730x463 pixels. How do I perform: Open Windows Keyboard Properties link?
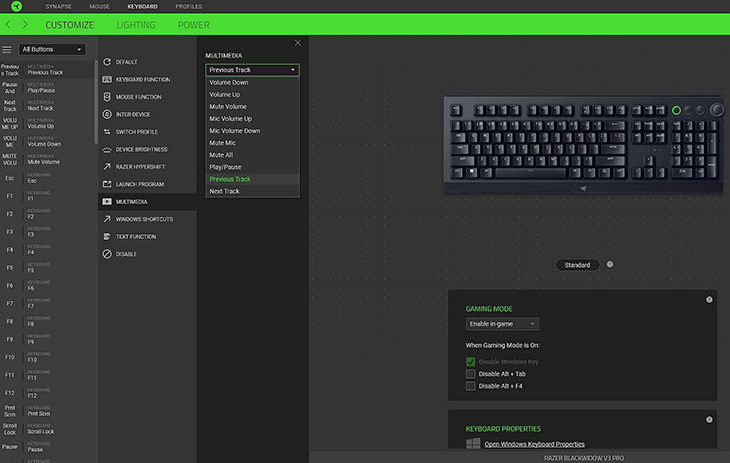(534, 444)
